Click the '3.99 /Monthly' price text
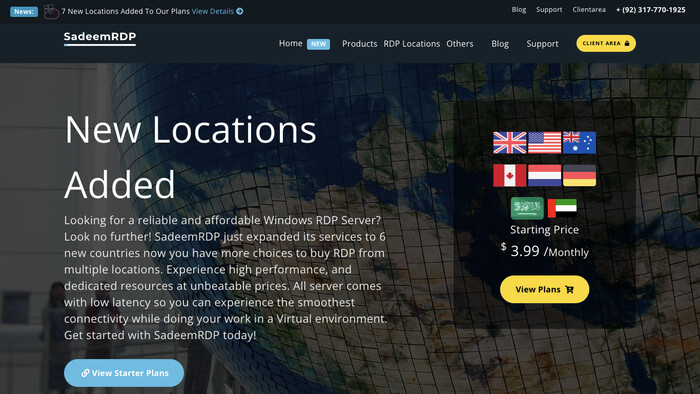Image resolution: width=700 pixels, height=394 pixels. (549, 251)
